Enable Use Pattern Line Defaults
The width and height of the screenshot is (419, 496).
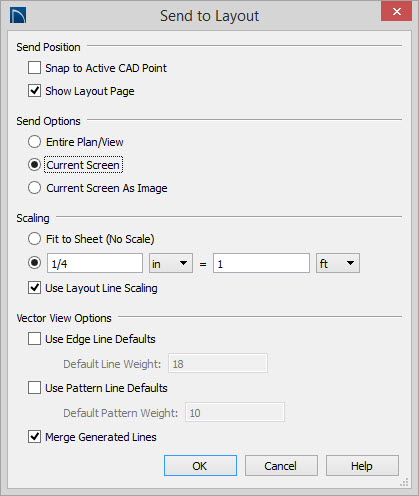(x=34, y=388)
